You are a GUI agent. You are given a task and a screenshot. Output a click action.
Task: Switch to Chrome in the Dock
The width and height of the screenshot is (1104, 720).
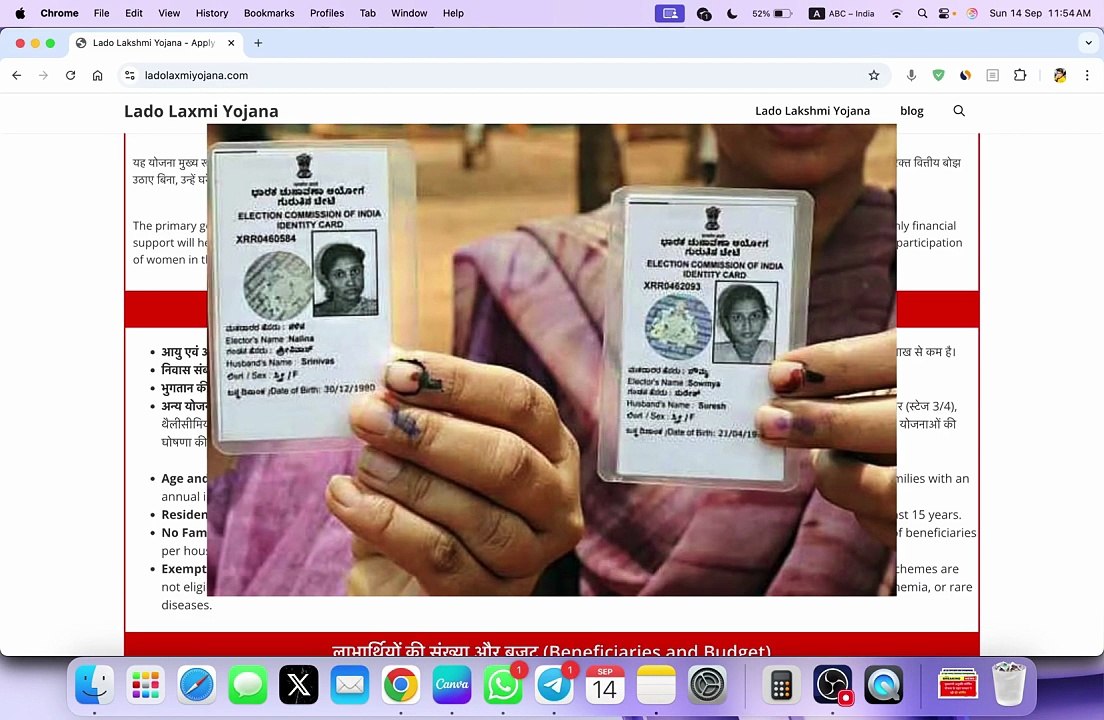tap(401, 684)
